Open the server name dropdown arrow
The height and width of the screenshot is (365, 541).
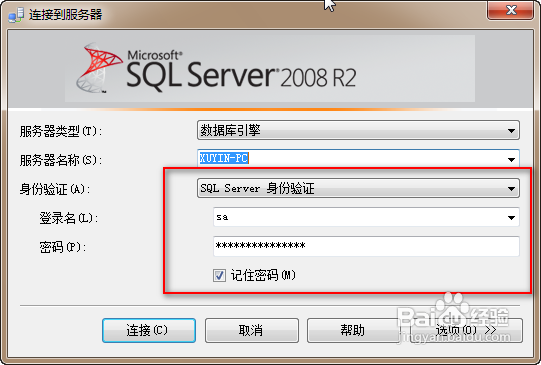point(511,159)
